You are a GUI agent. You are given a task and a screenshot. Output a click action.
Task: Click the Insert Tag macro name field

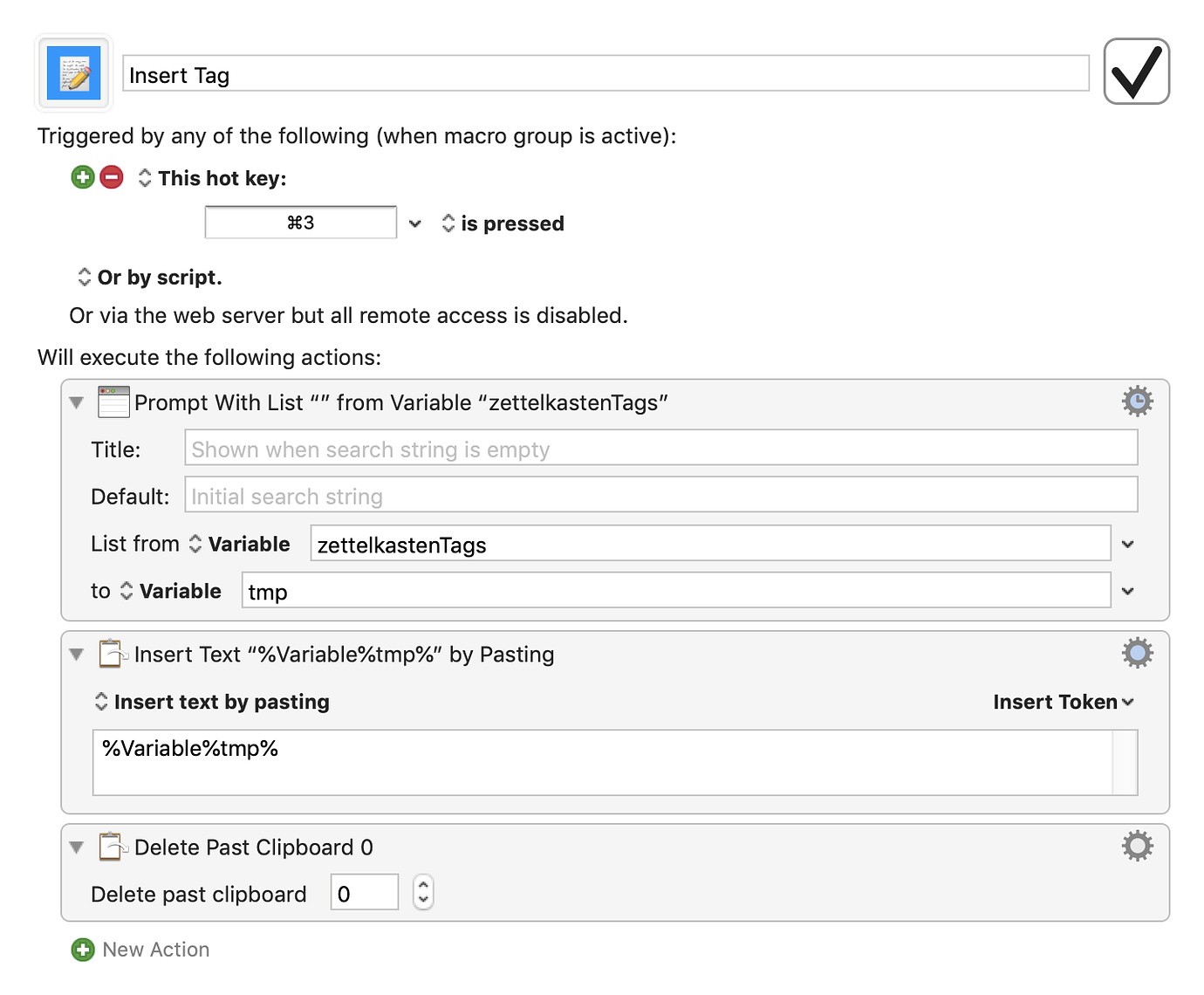tap(605, 74)
